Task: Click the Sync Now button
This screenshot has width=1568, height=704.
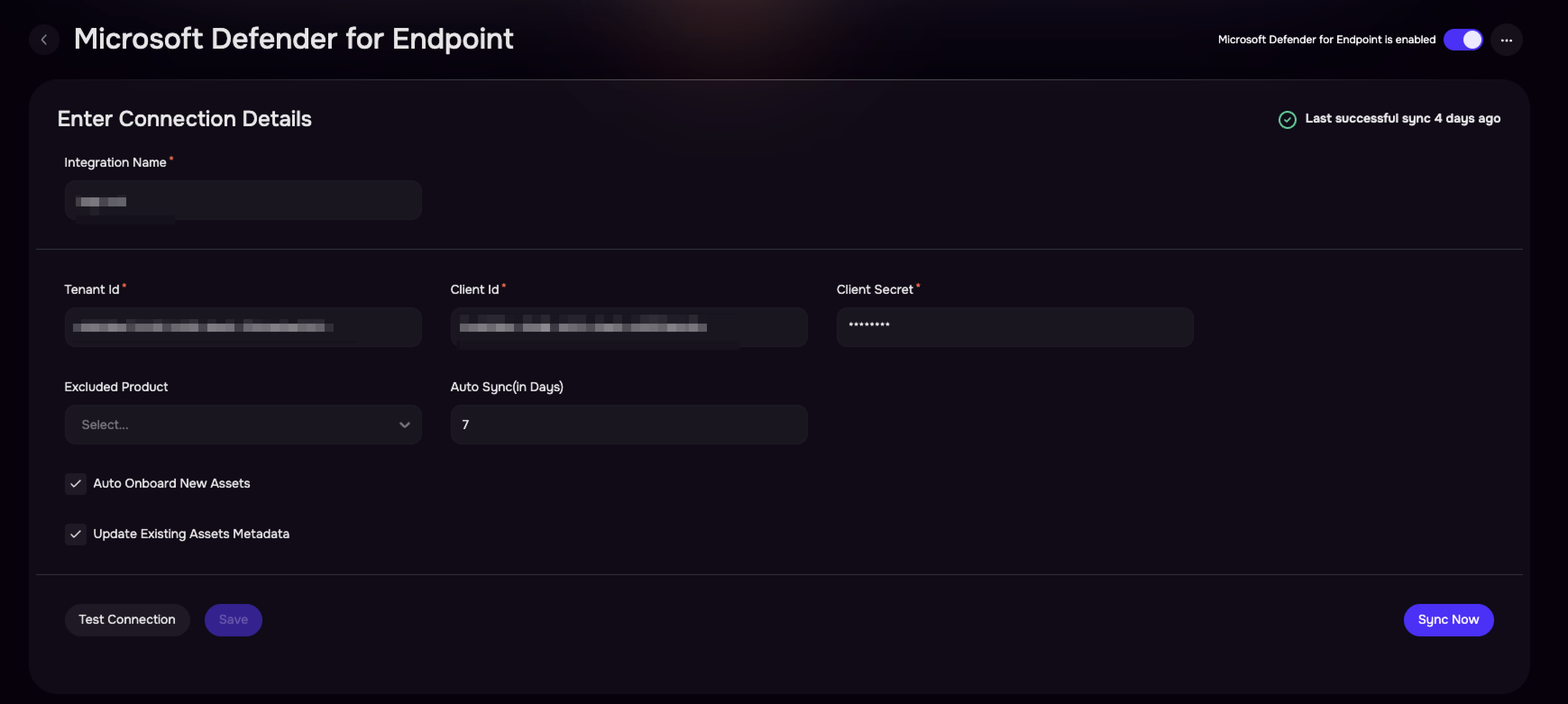Action: [x=1448, y=619]
